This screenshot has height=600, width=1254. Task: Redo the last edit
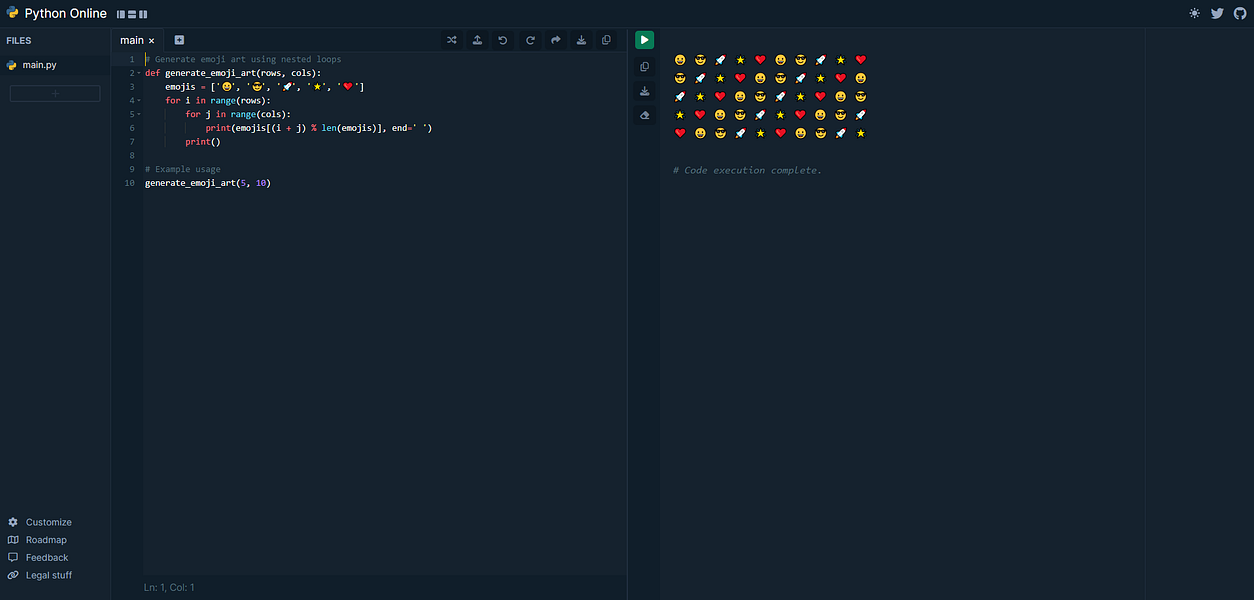tap(530, 40)
